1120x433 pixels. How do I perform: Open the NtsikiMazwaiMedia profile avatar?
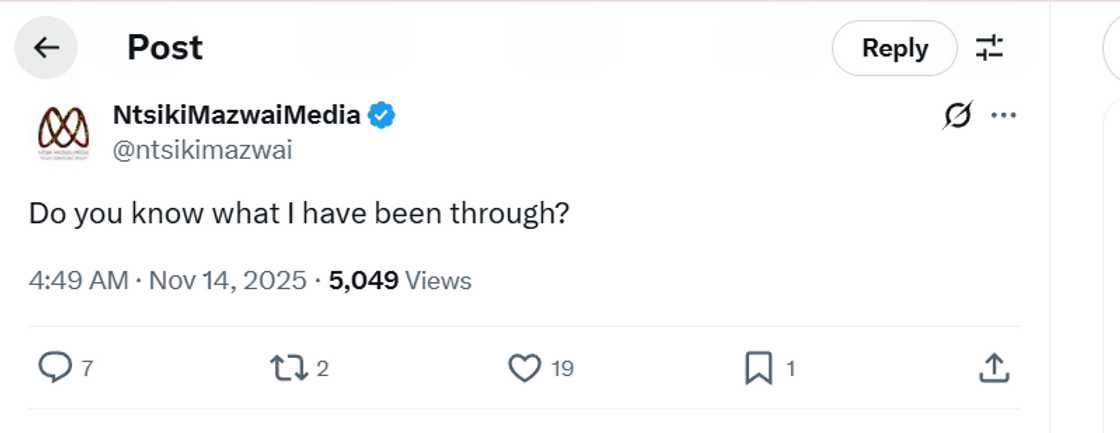click(62, 132)
